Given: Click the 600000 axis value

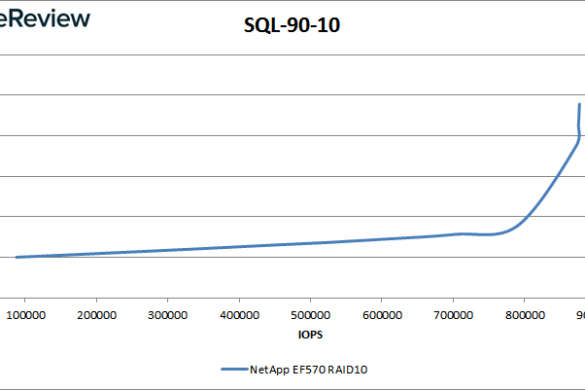Looking at the screenshot, I should click(382, 315).
